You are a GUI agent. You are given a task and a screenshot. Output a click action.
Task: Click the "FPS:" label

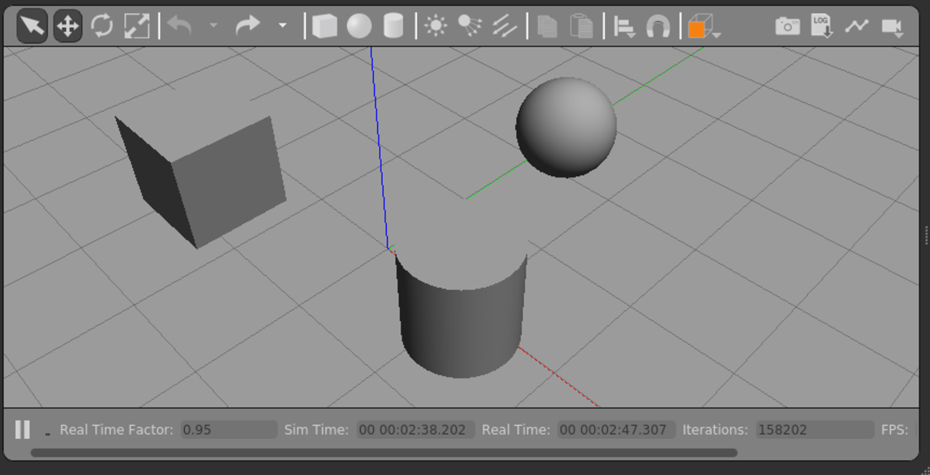click(x=894, y=429)
